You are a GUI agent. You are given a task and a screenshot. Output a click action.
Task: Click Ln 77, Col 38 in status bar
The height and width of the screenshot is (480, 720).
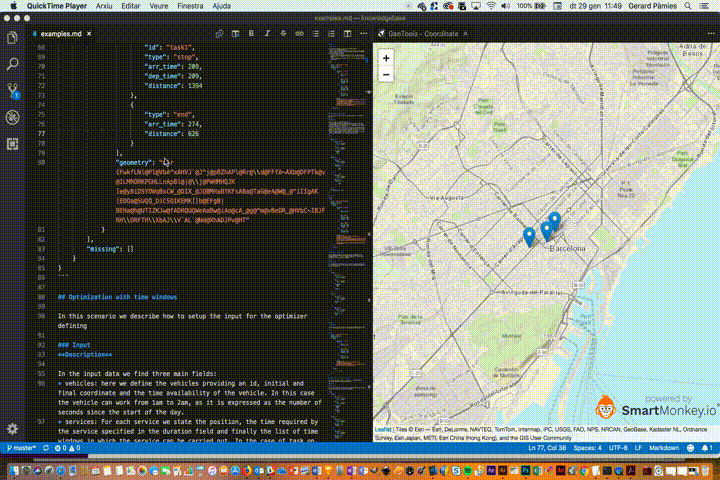pyautogui.click(x=547, y=448)
